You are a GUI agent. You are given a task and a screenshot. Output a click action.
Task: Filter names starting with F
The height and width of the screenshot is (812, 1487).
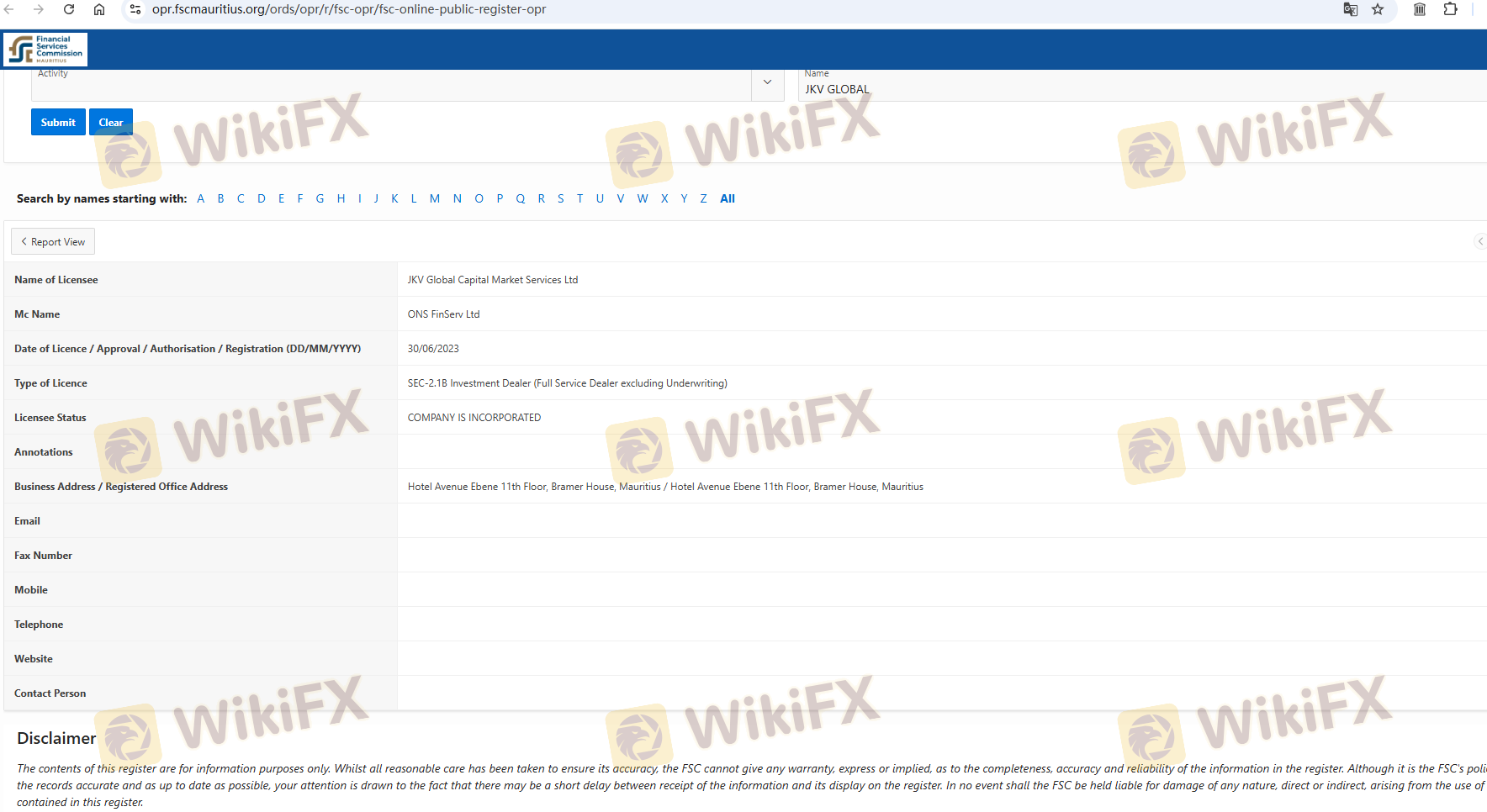click(x=300, y=198)
